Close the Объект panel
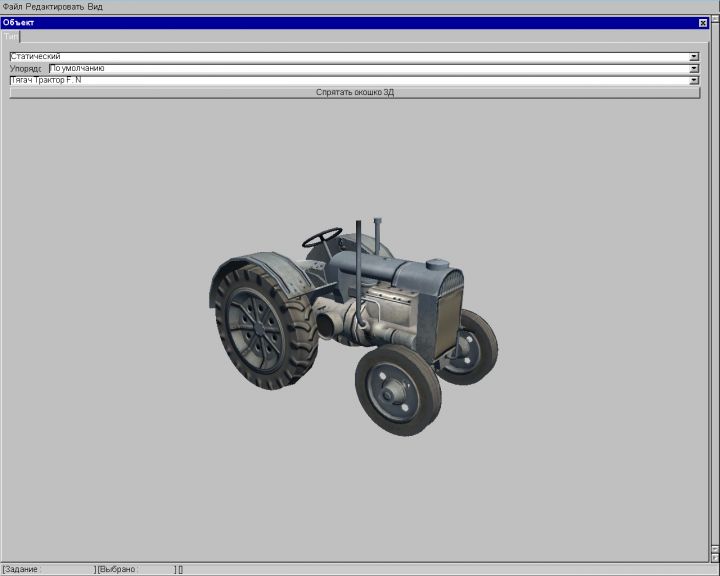The width and height of the screenshot is (720, 576). pos(702,22)
